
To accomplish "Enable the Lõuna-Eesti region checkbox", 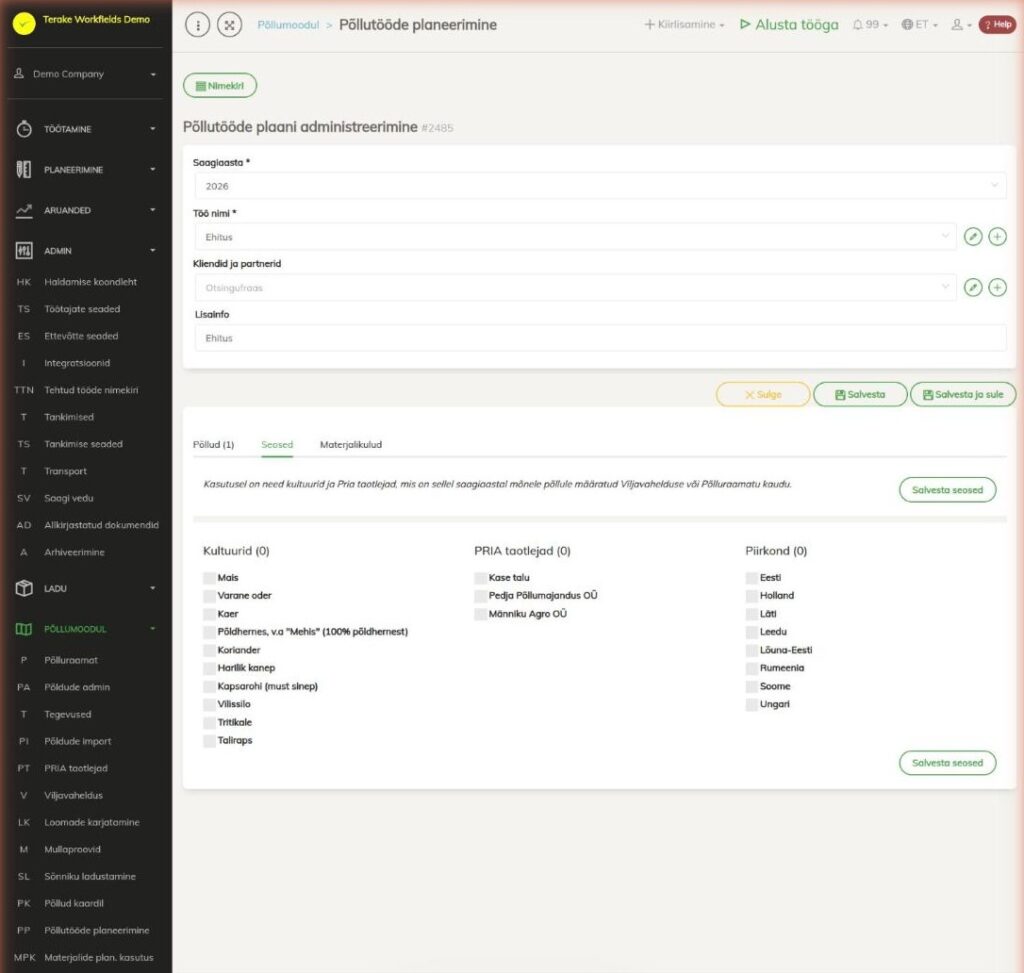I will tap(752, 650).
